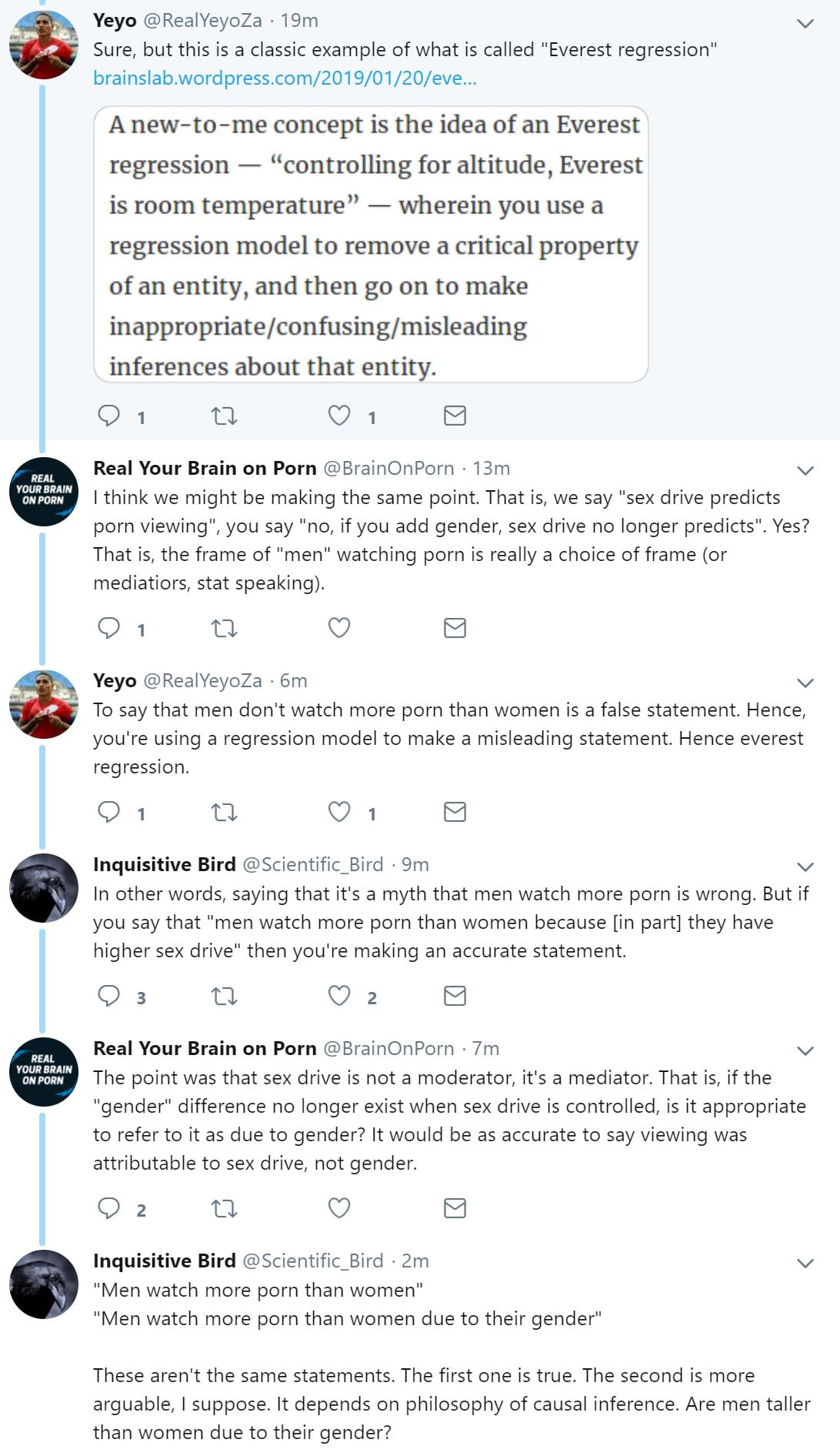
Task: Like Inquisitive Bird's 9m tweet
Action: coord(339,996)
